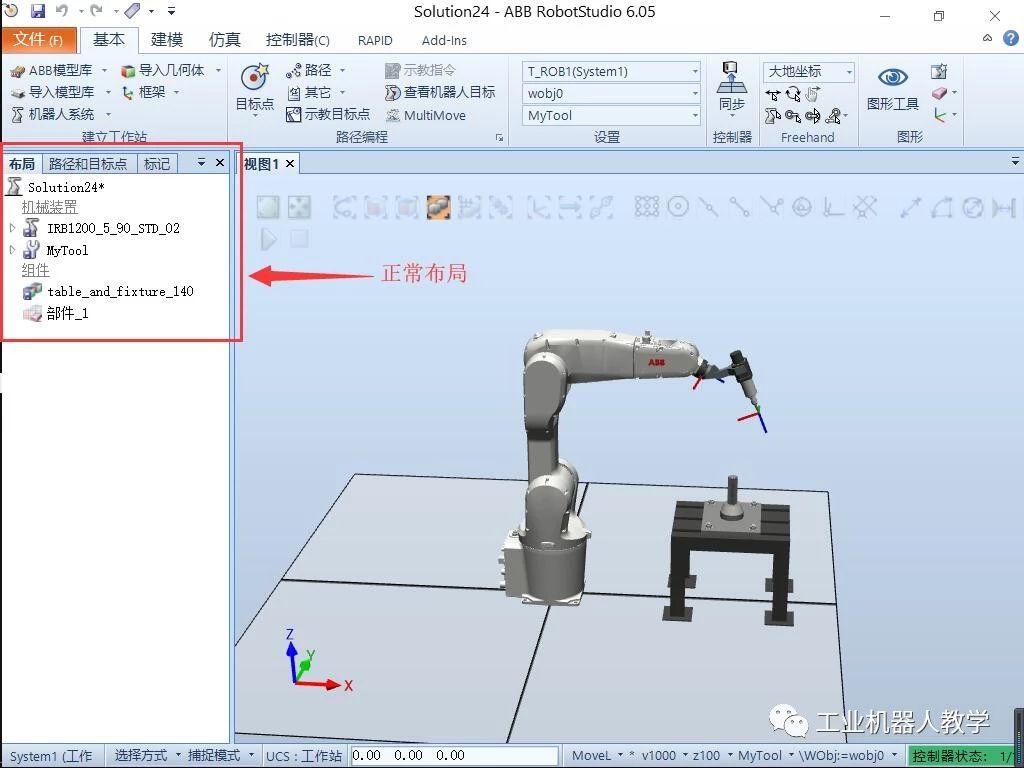This screenshot has width=1024, height=768.
Task: Switch to the 建模 ribbon tab
Action: point(167,40)
